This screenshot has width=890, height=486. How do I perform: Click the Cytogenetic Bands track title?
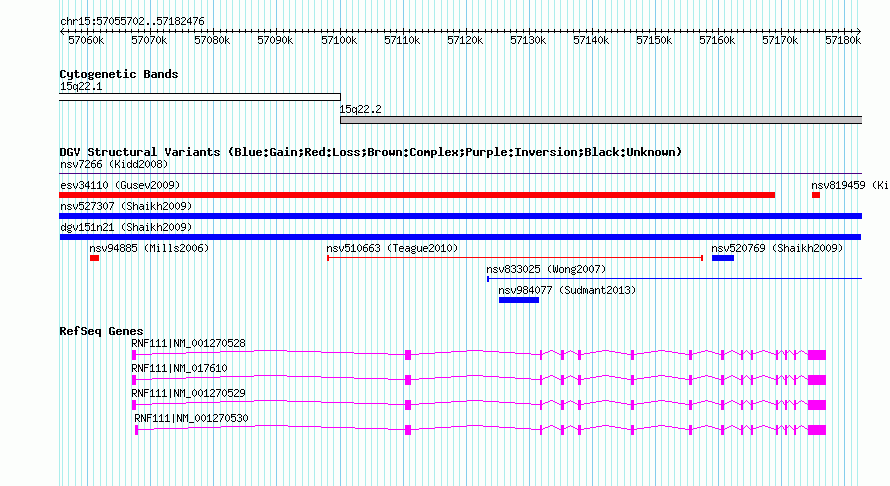pos(119,74)
